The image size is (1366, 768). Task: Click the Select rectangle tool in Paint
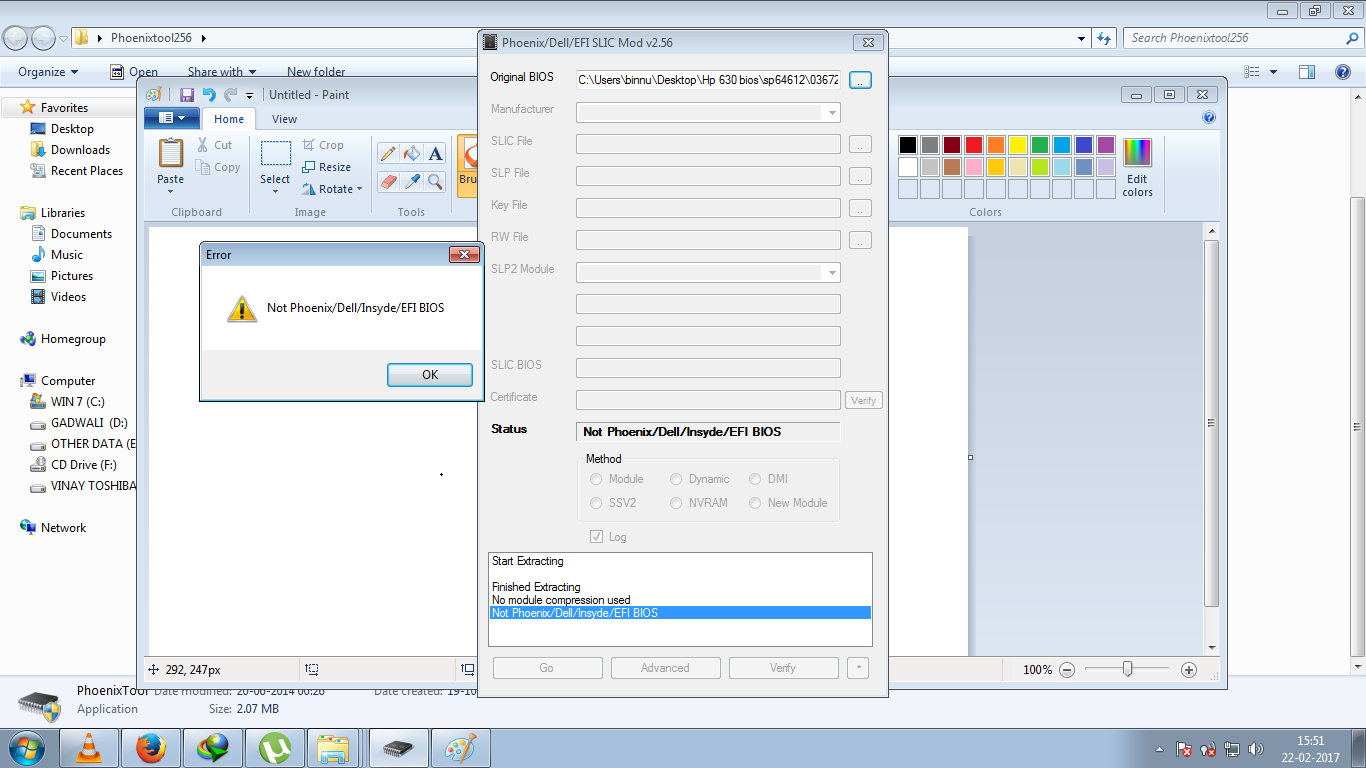(275, 154)
